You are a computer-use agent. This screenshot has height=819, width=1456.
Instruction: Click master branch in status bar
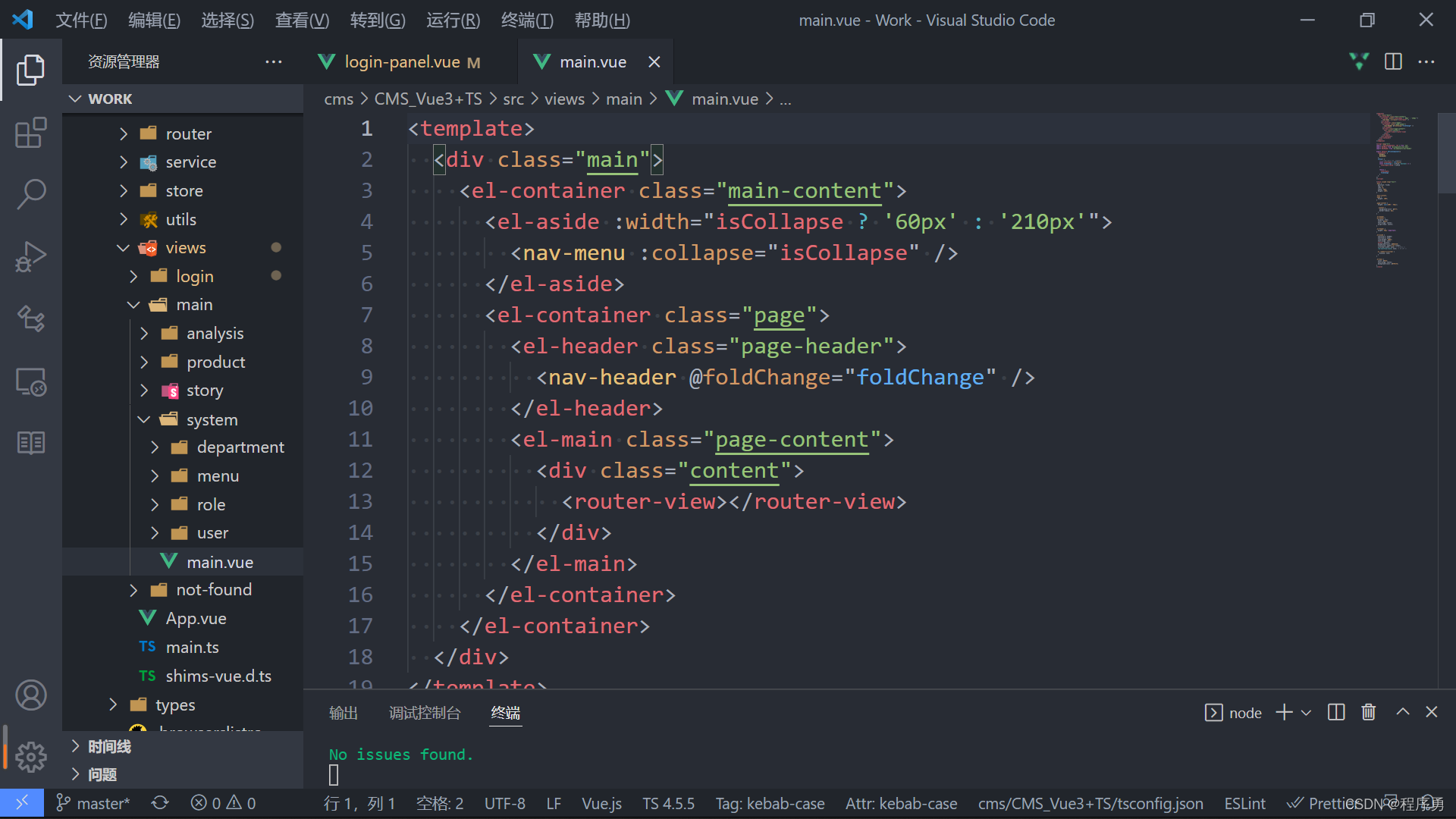click(x=94, y=803)
